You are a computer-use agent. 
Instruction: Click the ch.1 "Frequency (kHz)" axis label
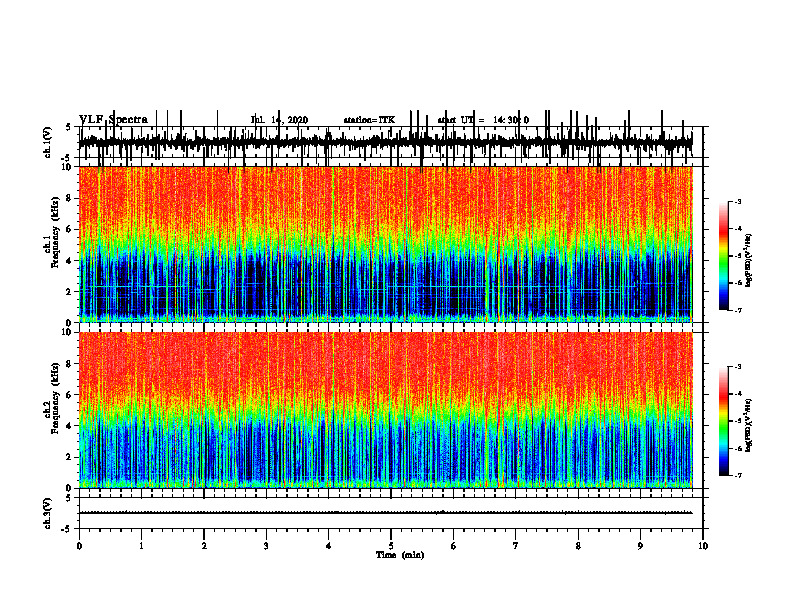tap(56, 233)
